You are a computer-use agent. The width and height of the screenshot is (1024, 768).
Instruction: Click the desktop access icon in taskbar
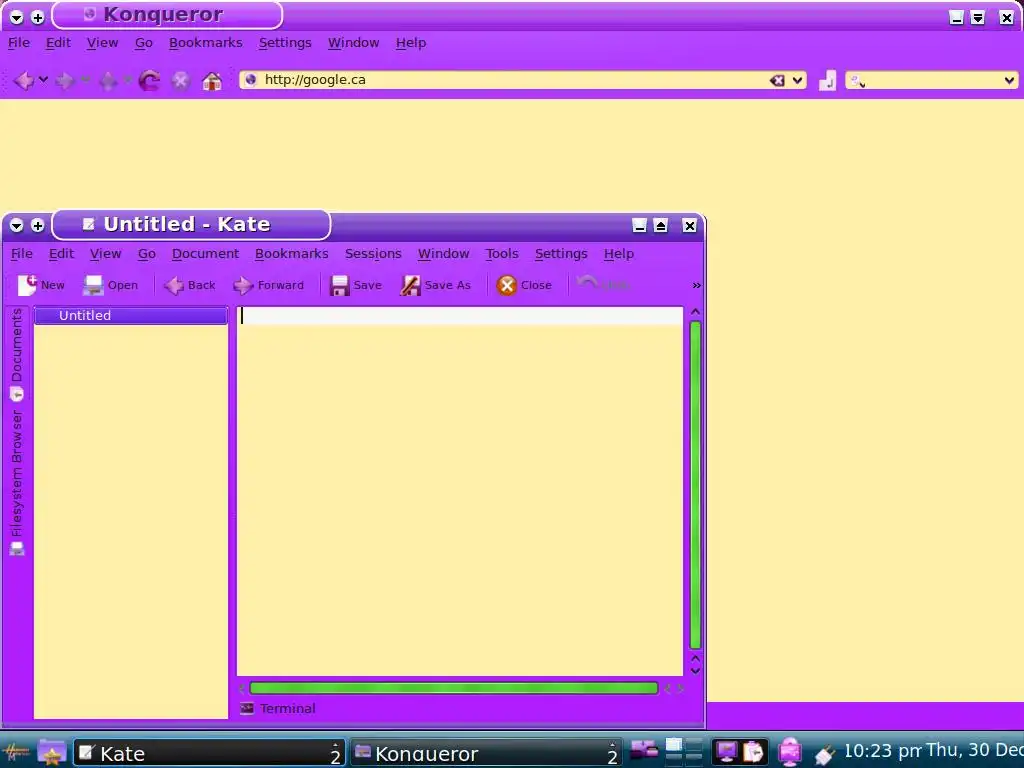pyautogui.click(x=644, y=750)
